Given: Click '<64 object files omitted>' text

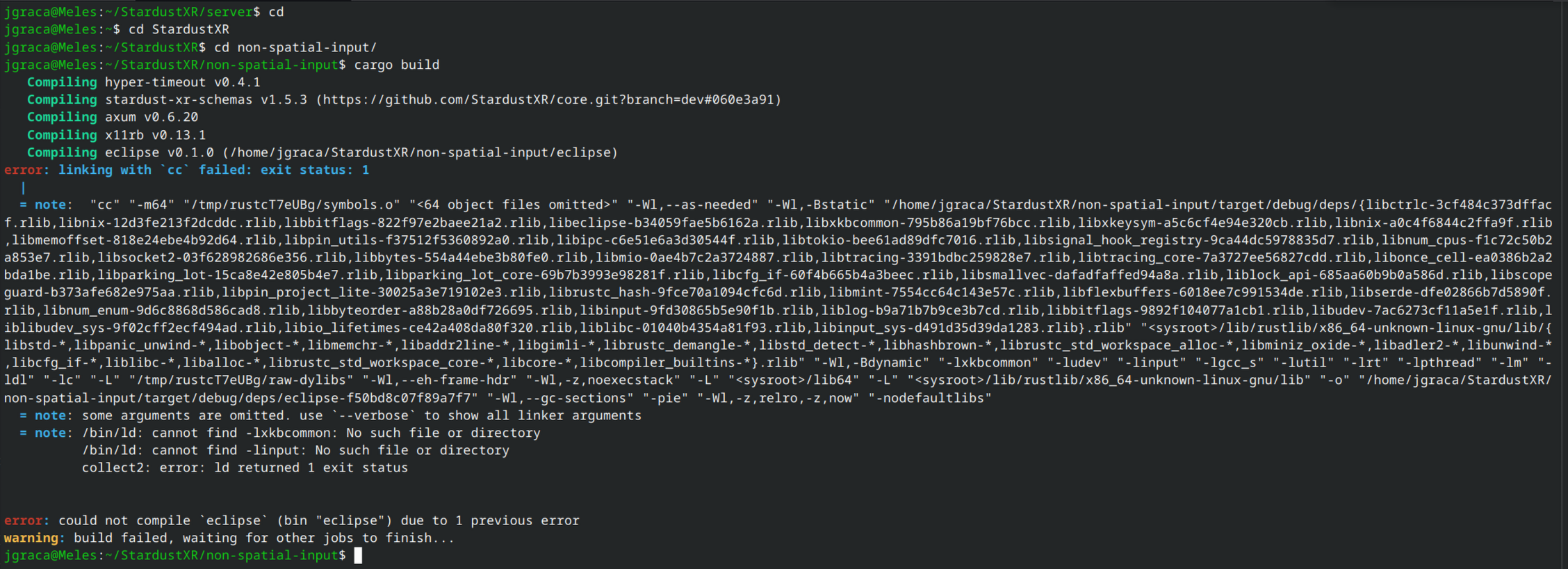Looking at the screenshot, I should (x=514, y=205).
